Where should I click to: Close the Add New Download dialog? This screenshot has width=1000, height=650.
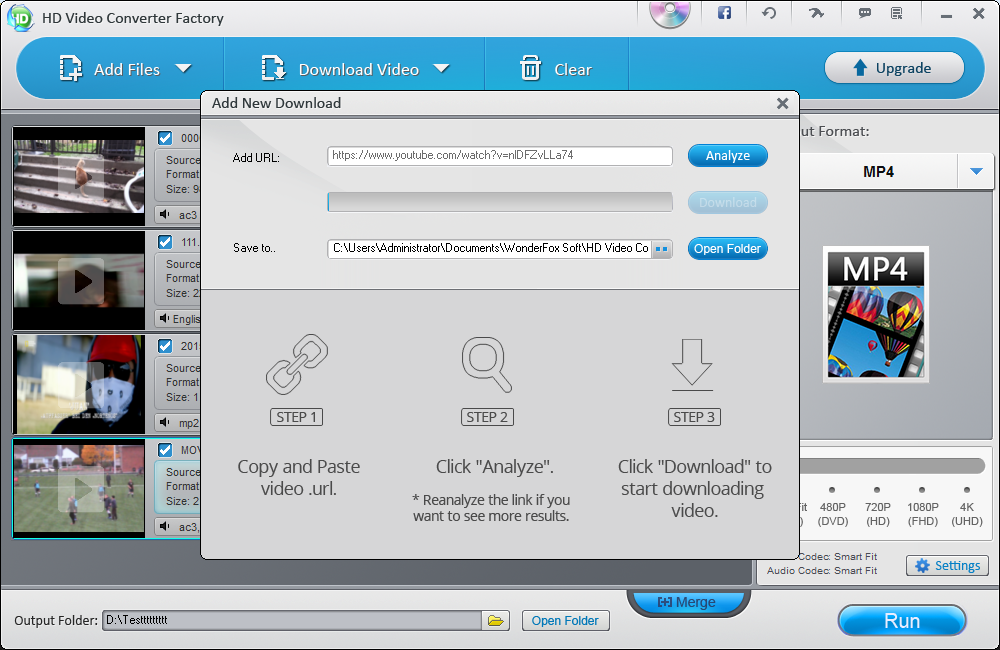point(783,103)
